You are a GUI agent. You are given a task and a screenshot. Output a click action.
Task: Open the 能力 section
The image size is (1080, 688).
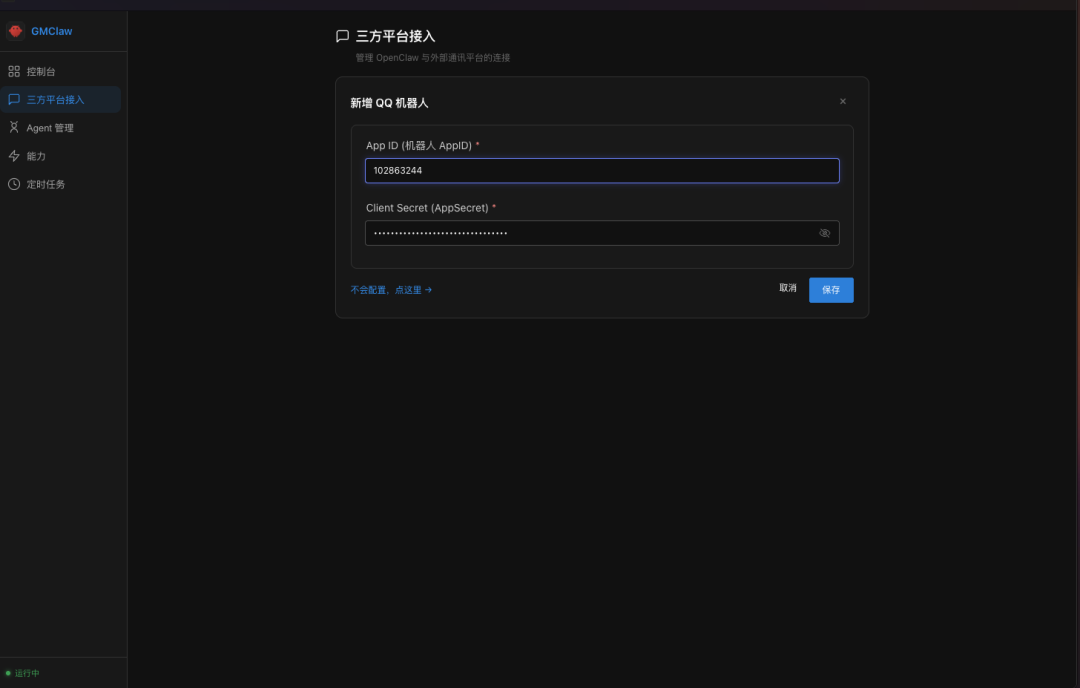61,156
